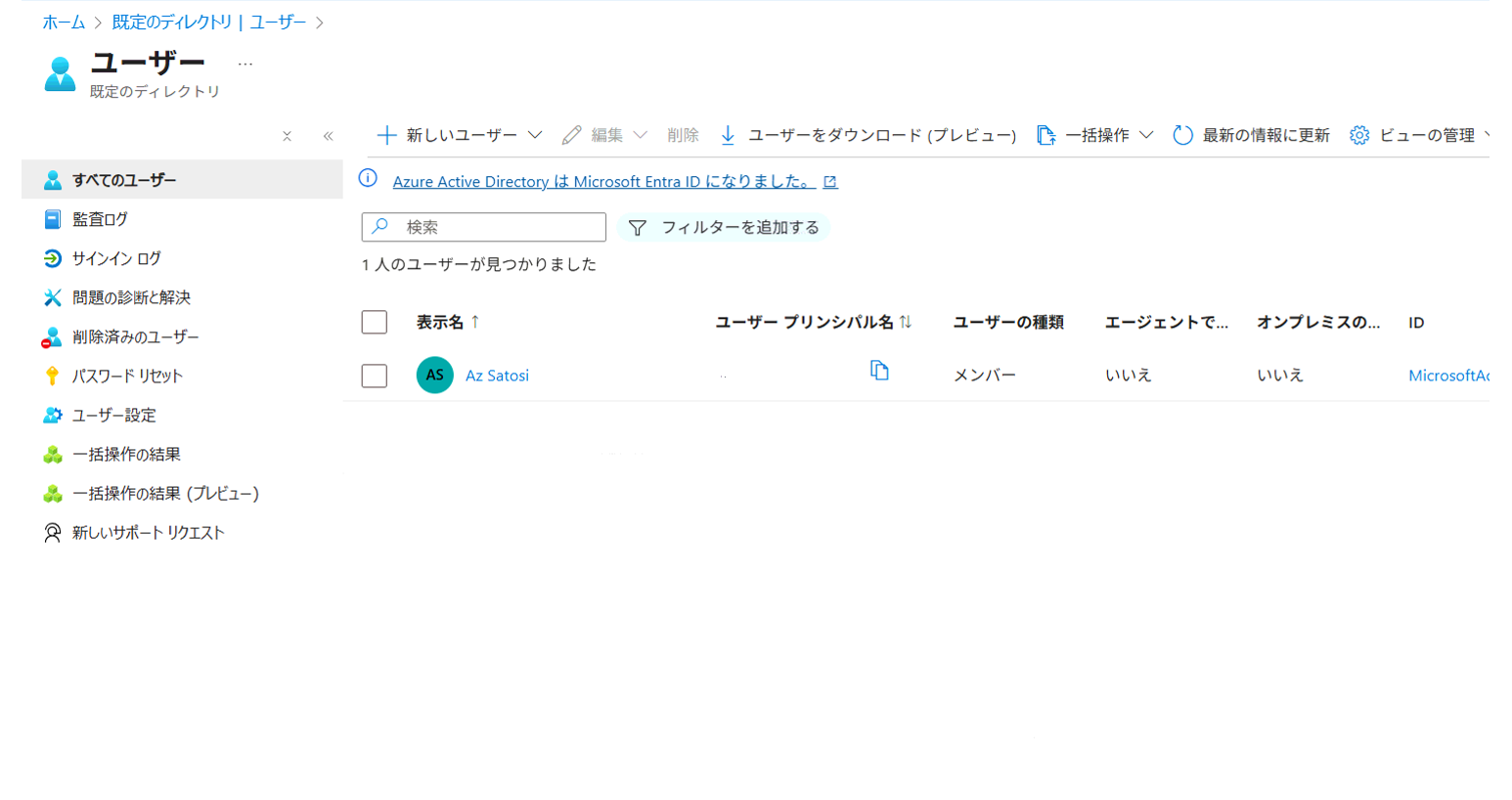1512x800 pixels.
Task: Click the フィルターを追加する button
Action: click(724, 227)
